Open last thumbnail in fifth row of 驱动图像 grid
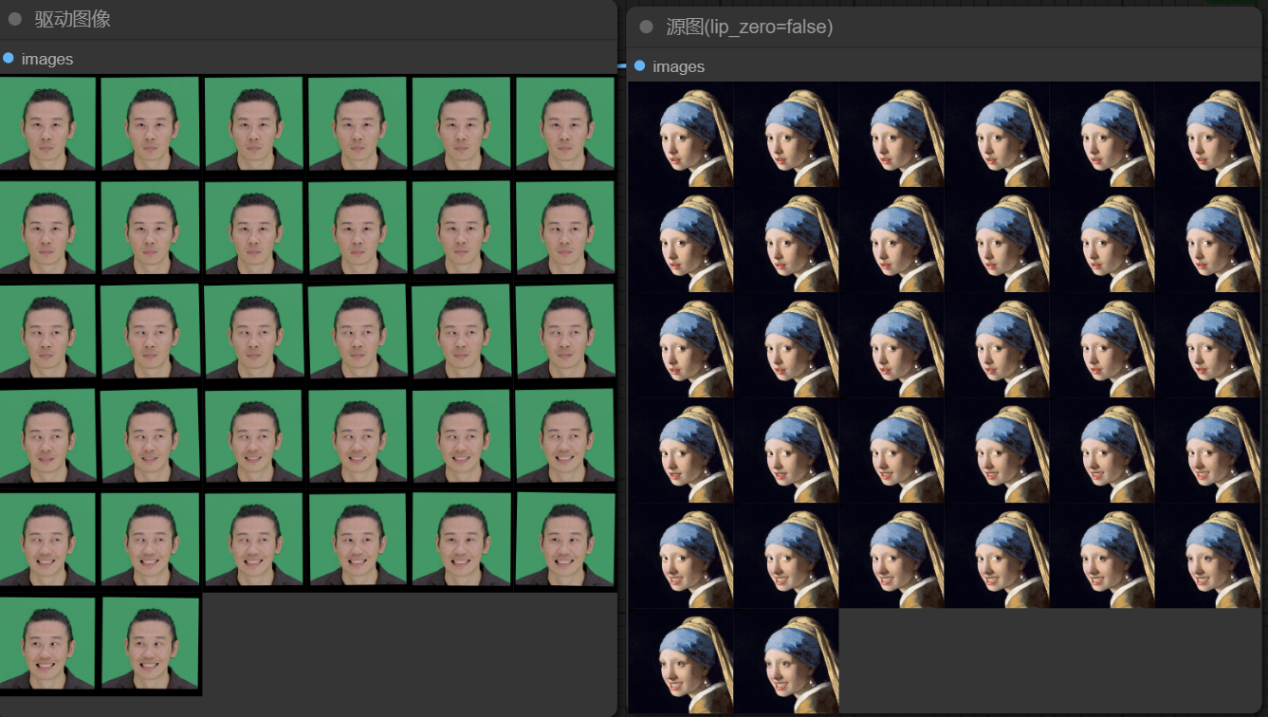Screen dimensions: 1268x717 [x=565, y=539]
